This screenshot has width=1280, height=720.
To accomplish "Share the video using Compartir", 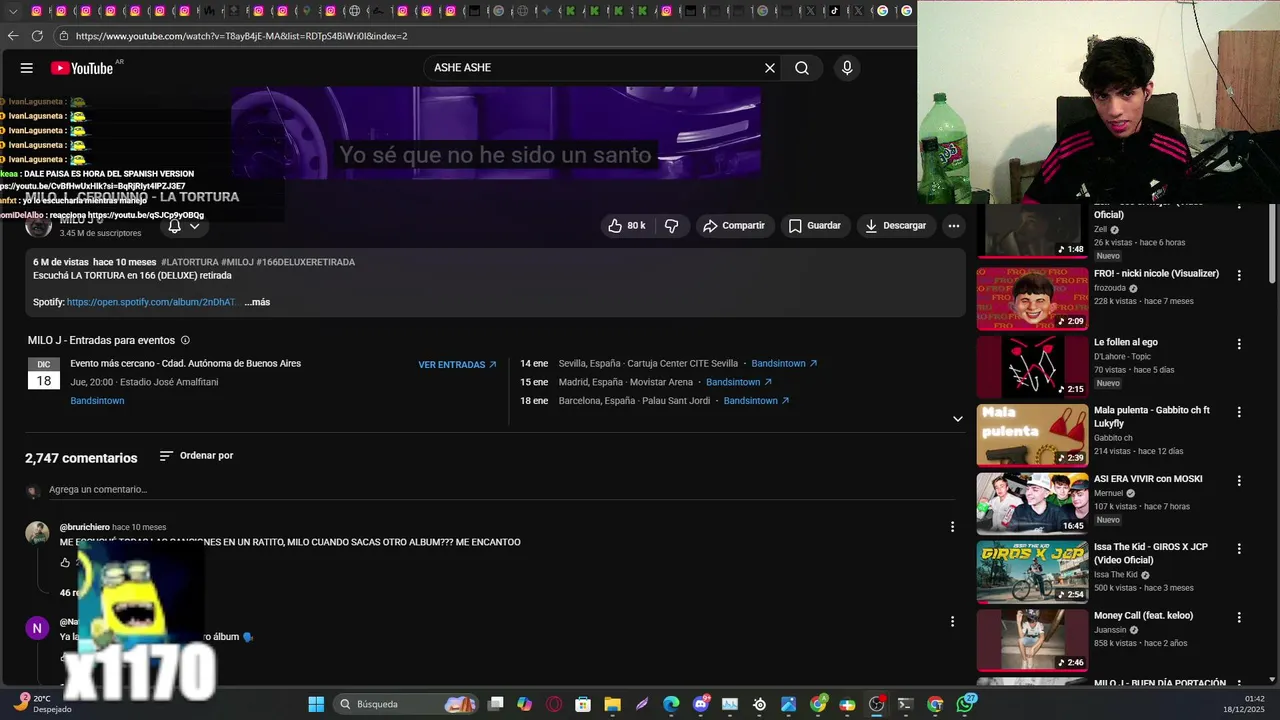I will click(x=733, y=226).
